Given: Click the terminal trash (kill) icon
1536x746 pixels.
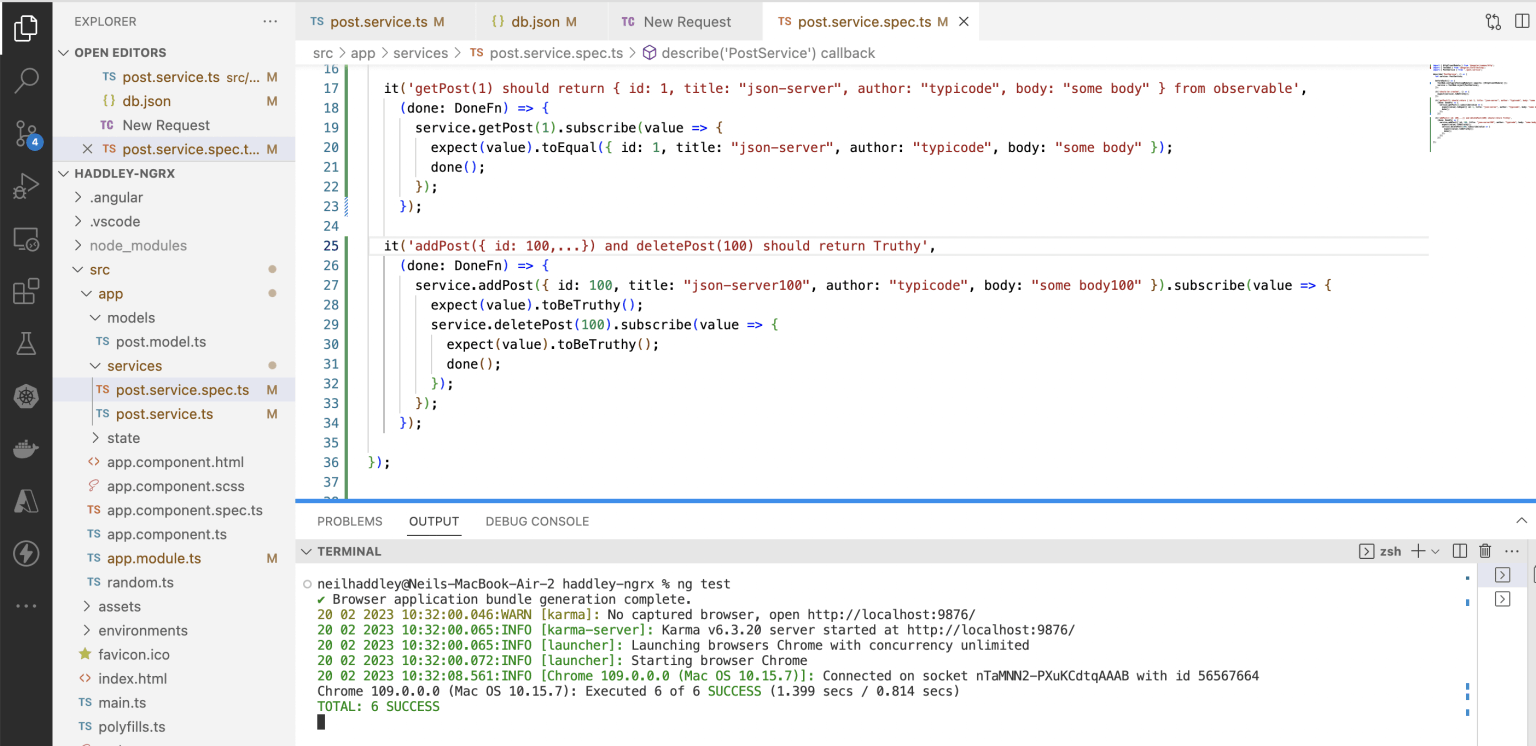Looking at the screenshot, I should pos(1485,551).
